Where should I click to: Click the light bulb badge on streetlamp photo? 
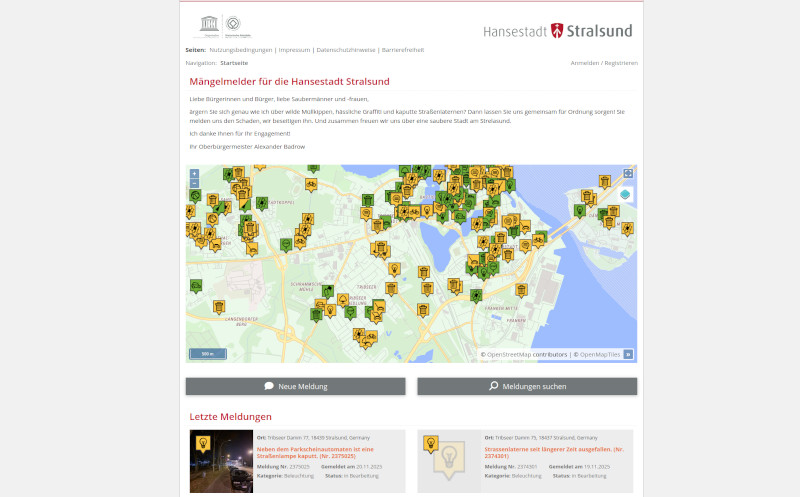tap(203, 443)
